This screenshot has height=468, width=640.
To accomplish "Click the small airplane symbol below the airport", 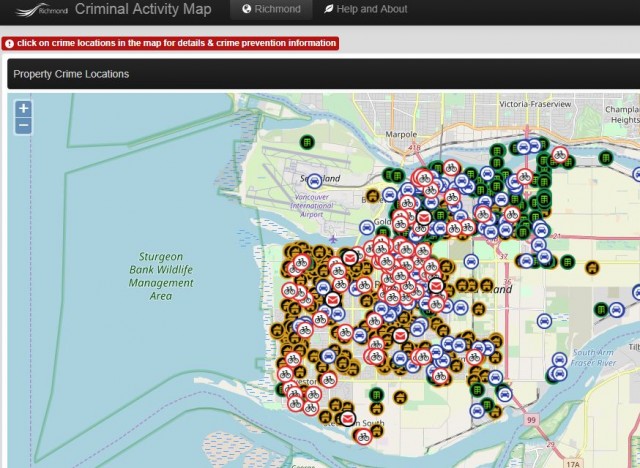I will coord(333,239).
